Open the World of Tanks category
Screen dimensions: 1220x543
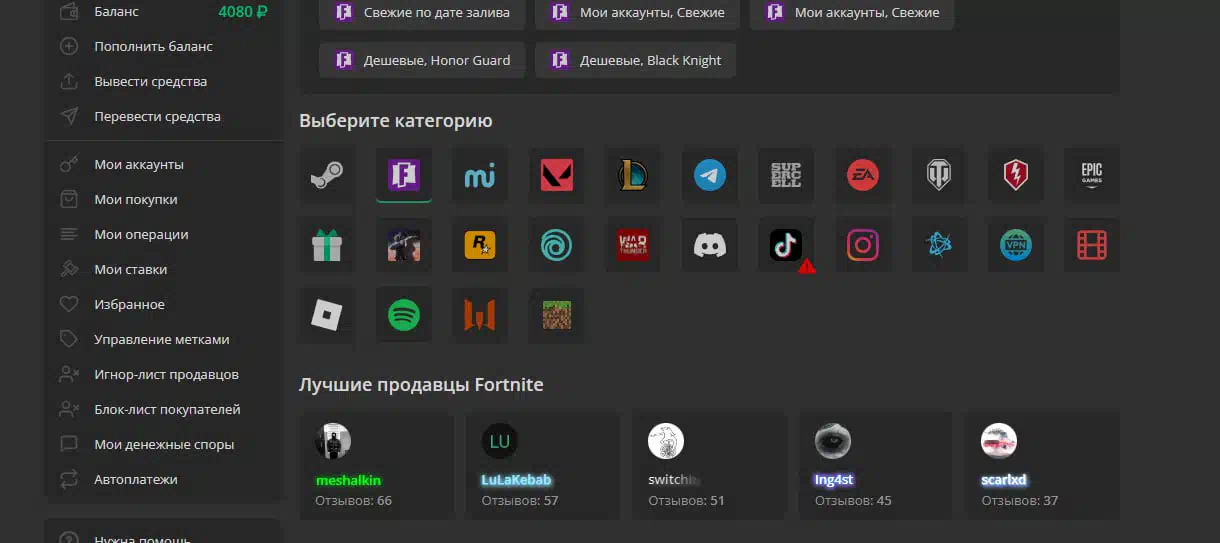(939, 175)
